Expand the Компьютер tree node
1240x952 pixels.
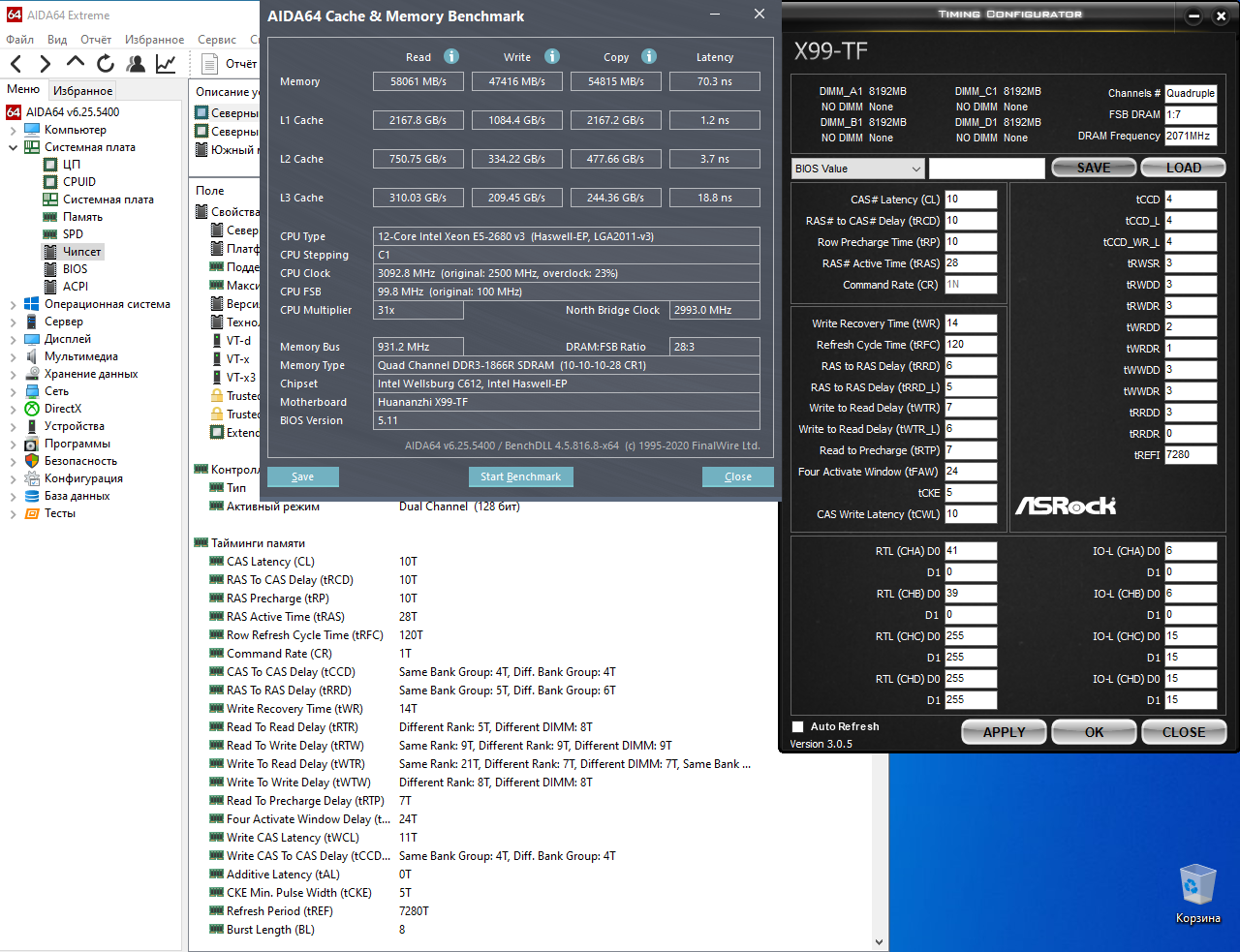[x=13, y=130]
